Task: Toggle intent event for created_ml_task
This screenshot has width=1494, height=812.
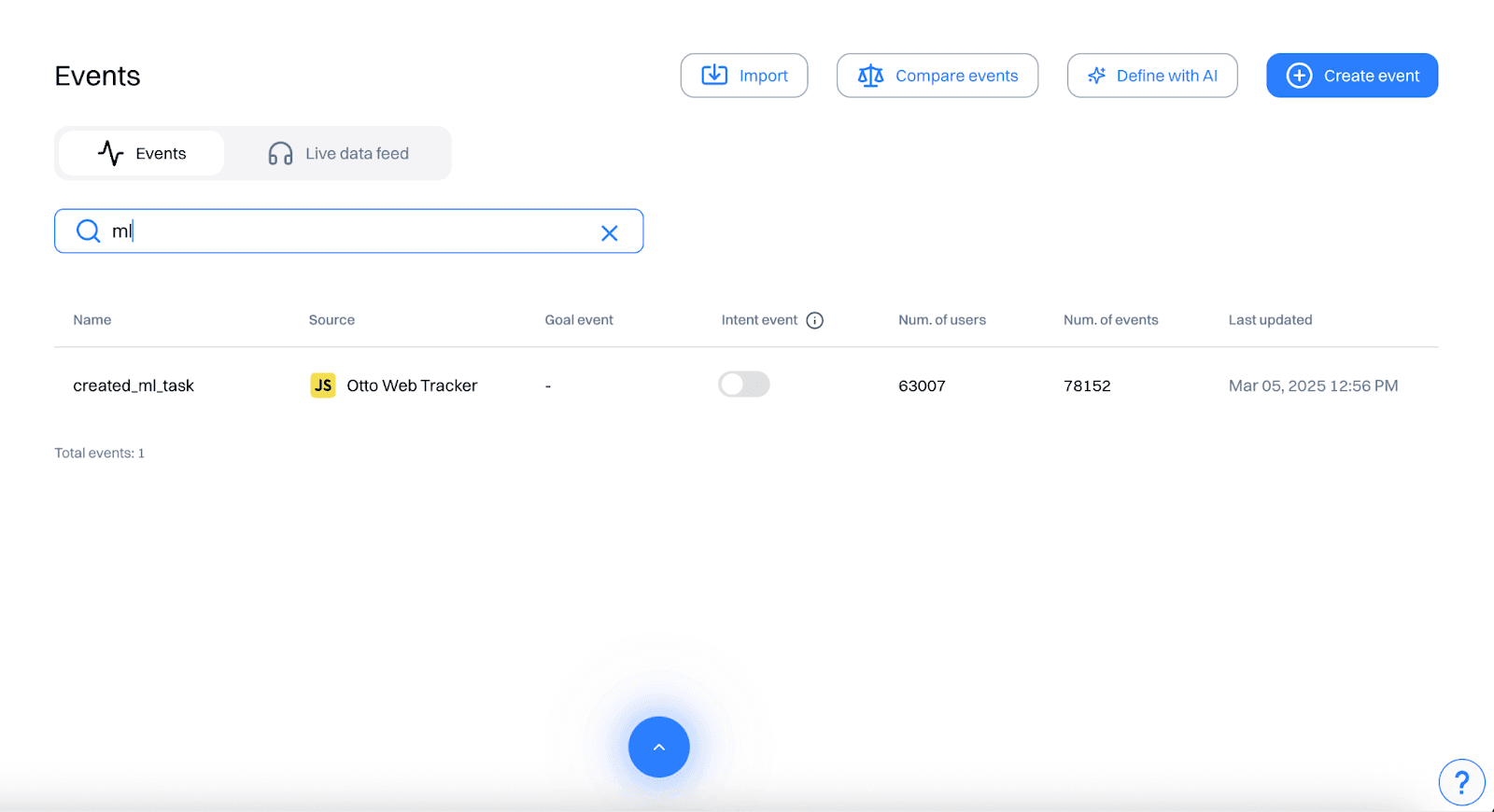Action: click(744, 385)
